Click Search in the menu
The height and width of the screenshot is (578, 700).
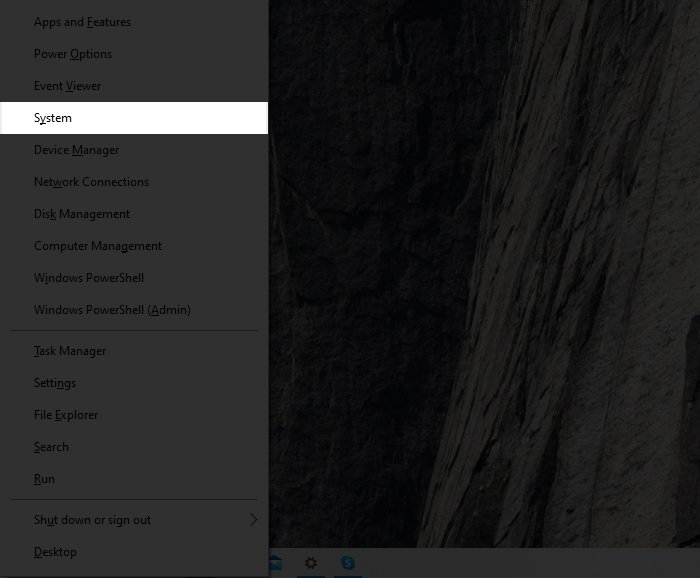point(51,447)
